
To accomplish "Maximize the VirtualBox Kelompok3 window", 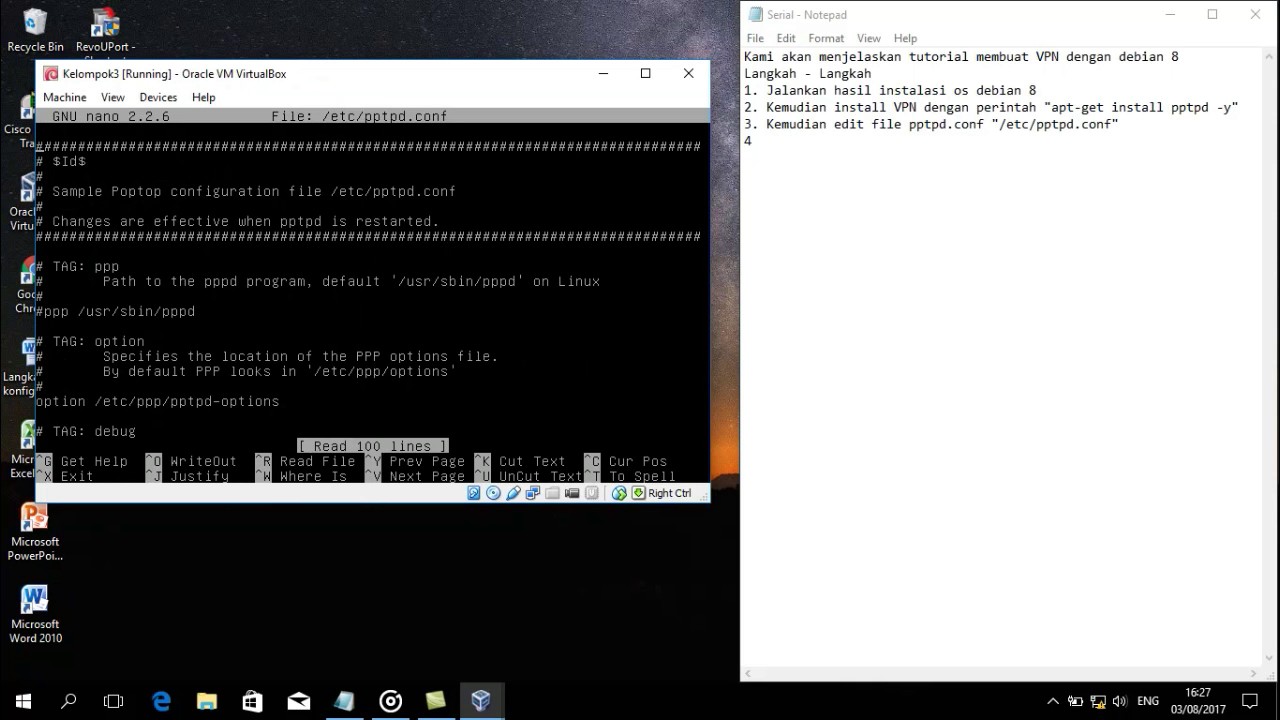I will tap(646, 73).
